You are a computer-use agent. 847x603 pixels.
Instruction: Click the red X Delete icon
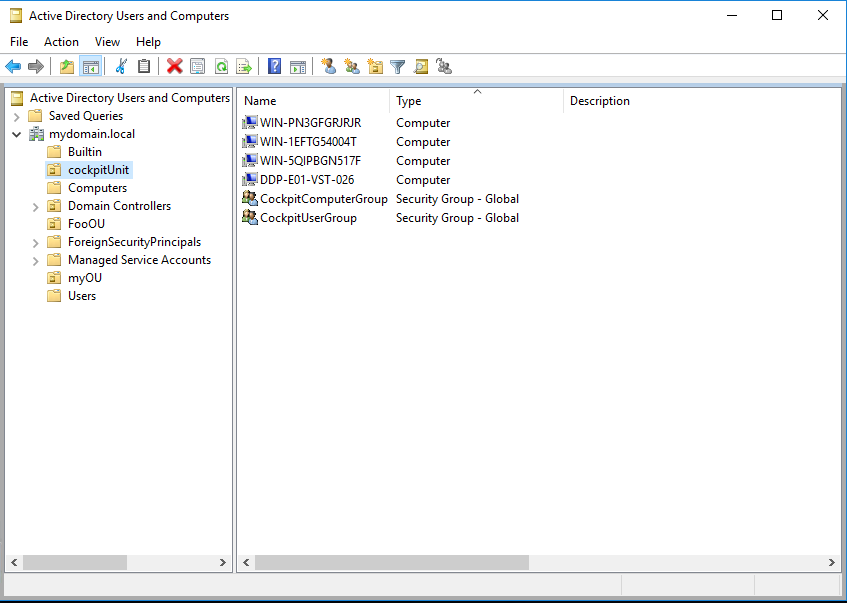[x=174, y=66]
